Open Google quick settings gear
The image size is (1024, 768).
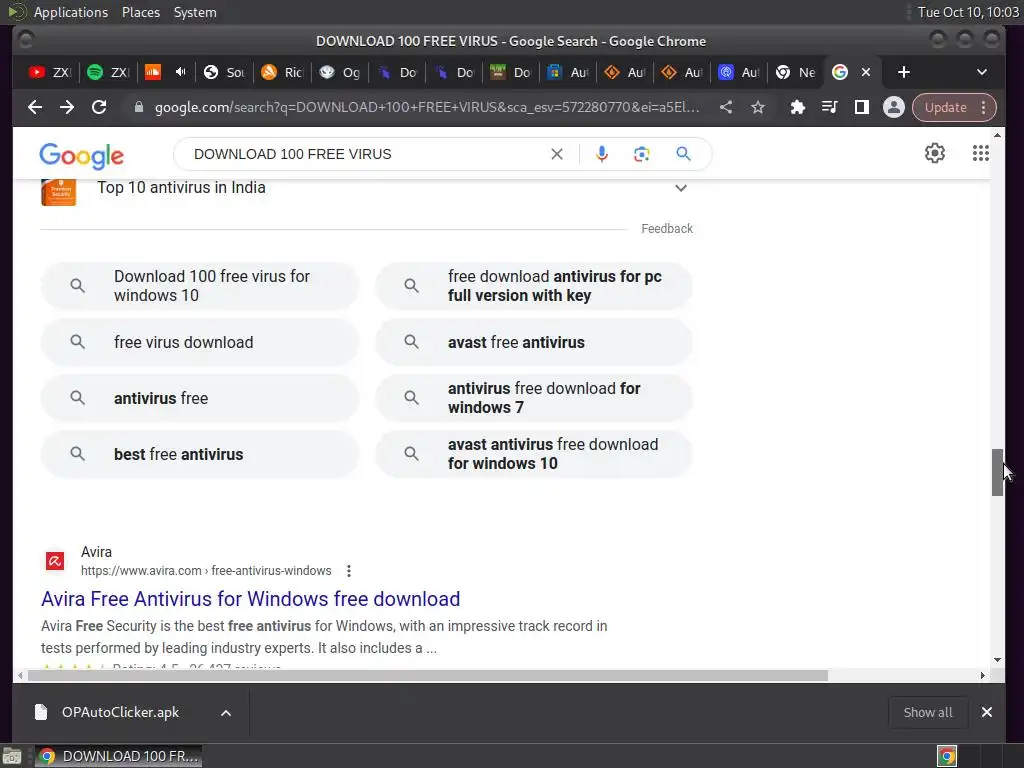coord(935,153)
